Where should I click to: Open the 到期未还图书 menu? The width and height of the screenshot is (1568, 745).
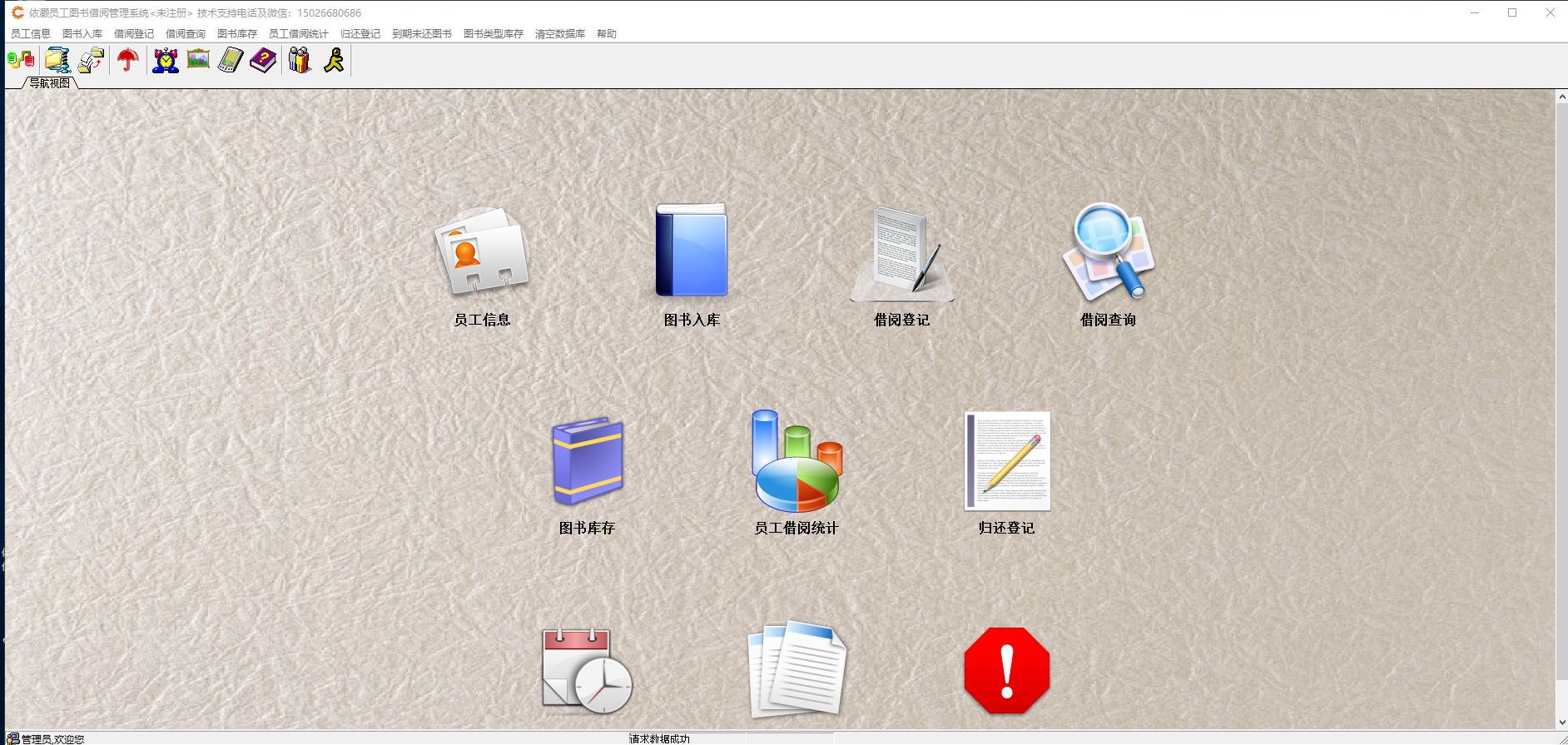421,34
